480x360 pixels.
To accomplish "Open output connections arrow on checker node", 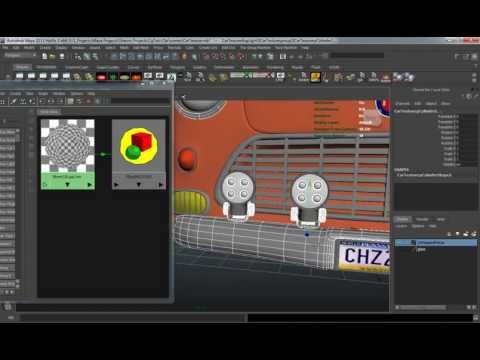I will point(90,184).
